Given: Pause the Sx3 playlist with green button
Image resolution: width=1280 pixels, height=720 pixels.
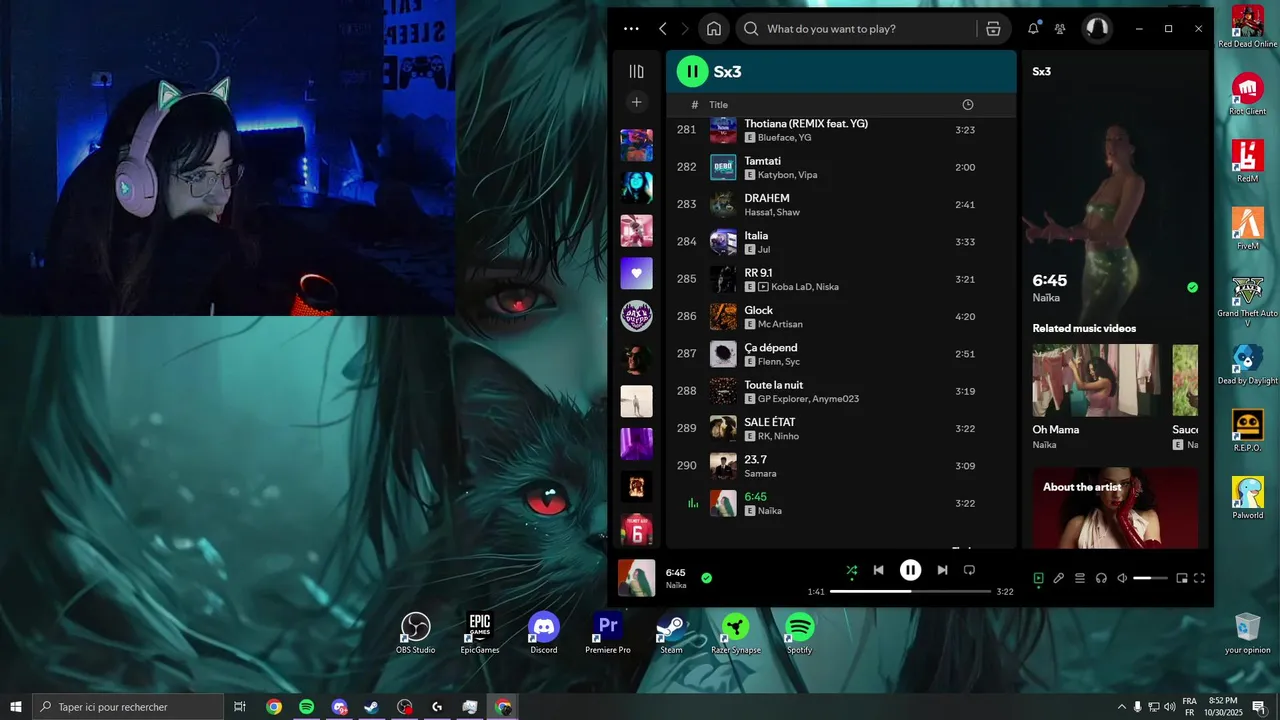Looking at the screenshot, I should pos(692,71).
